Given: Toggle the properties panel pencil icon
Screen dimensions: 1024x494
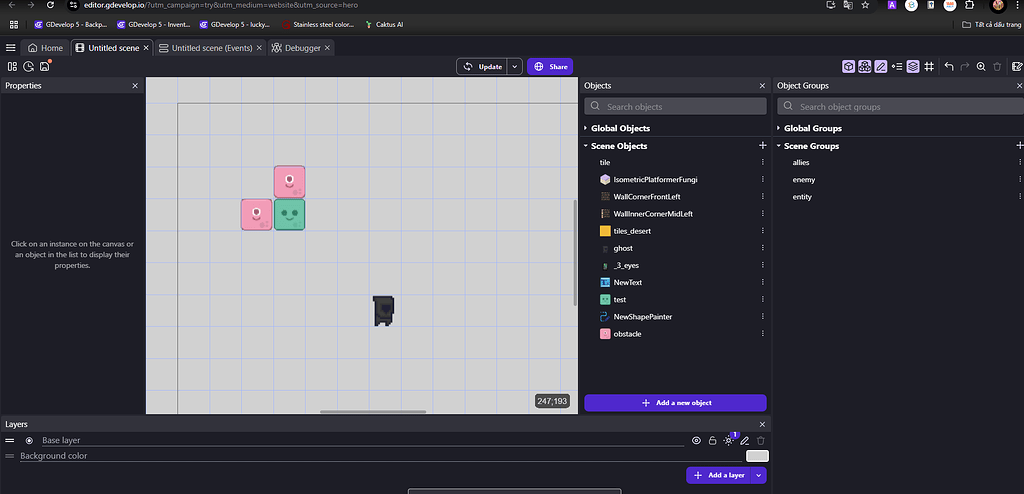Looking at the screenshot, I should [x=881, y=66].
